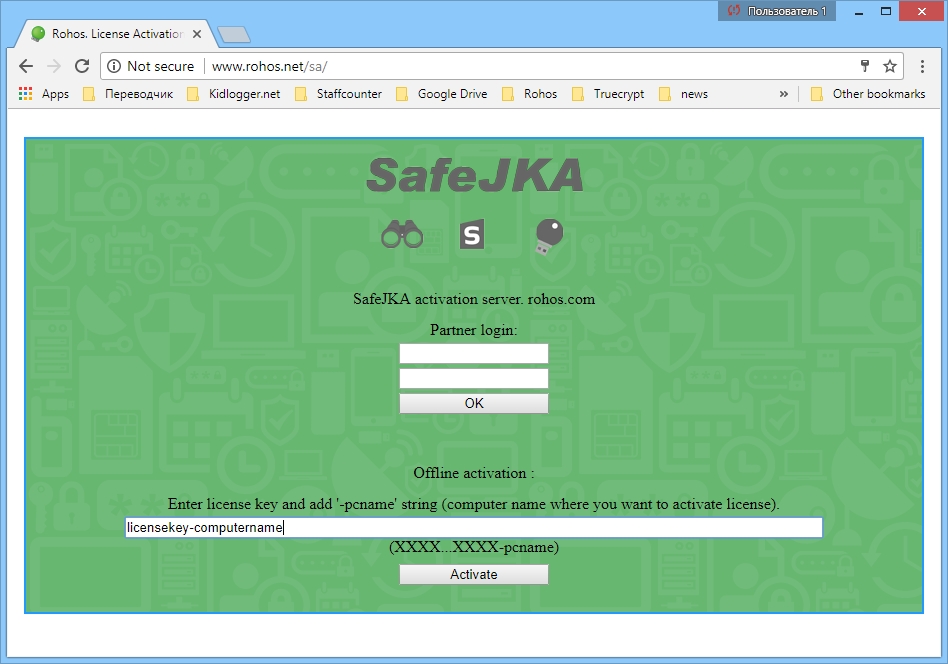The height and width of the screenshot is (664, 948).
Task: Click the '(XXXX...XXXX-pcname)' format hint text
Action: 474,547
